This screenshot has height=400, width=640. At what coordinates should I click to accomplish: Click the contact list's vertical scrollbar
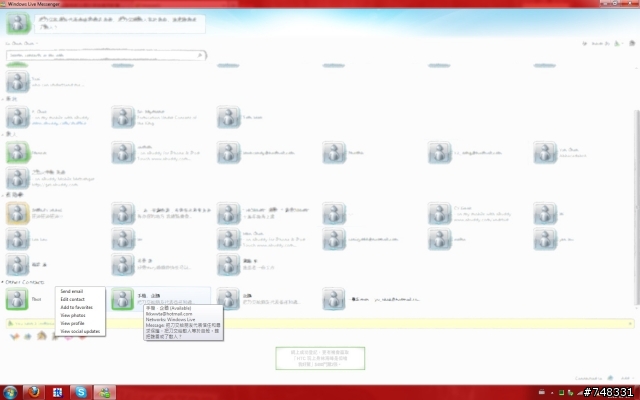click(636, 207)
